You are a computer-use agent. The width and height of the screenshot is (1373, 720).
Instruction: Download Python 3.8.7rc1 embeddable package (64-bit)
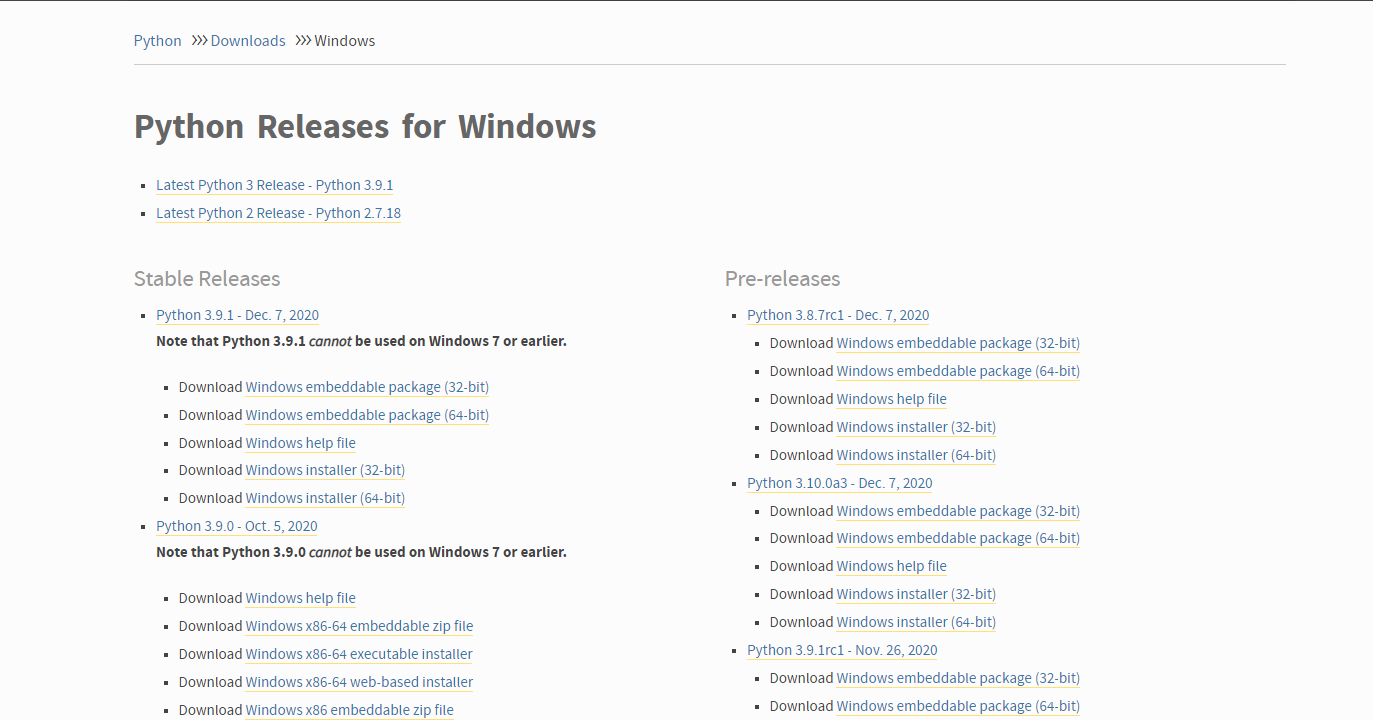[x=958, y=371]
